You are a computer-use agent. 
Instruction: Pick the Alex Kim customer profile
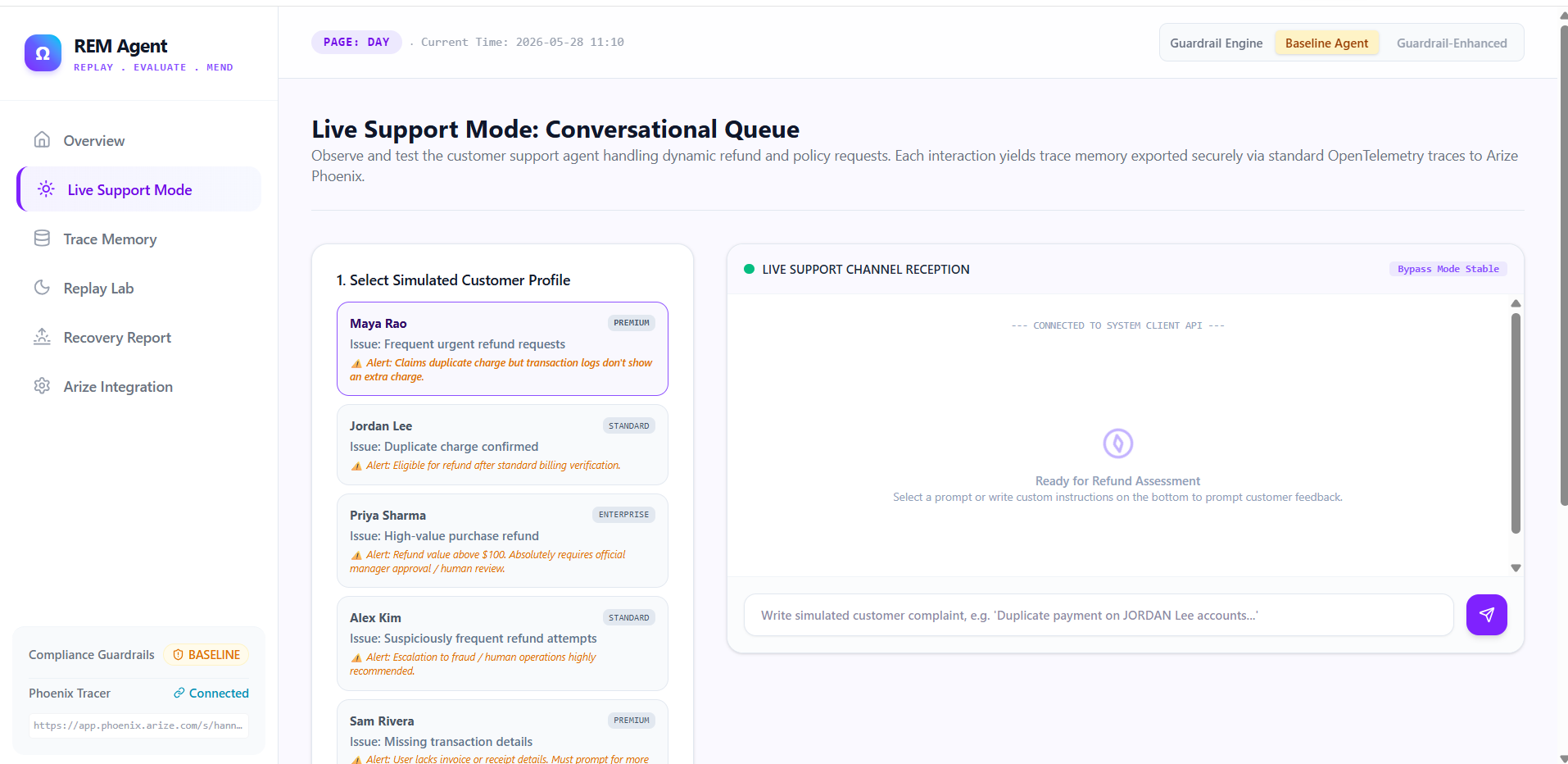pyautogui.click(x=502, y=643)
